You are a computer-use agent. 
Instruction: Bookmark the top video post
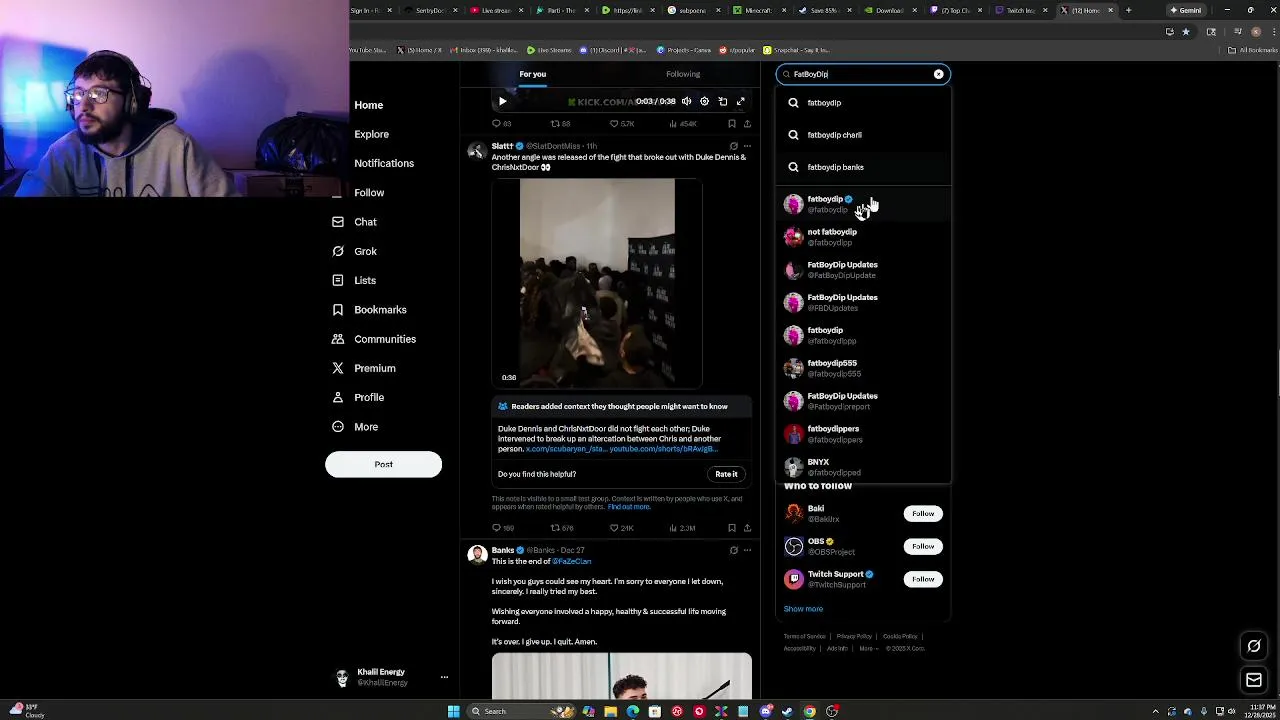(732, 124)
